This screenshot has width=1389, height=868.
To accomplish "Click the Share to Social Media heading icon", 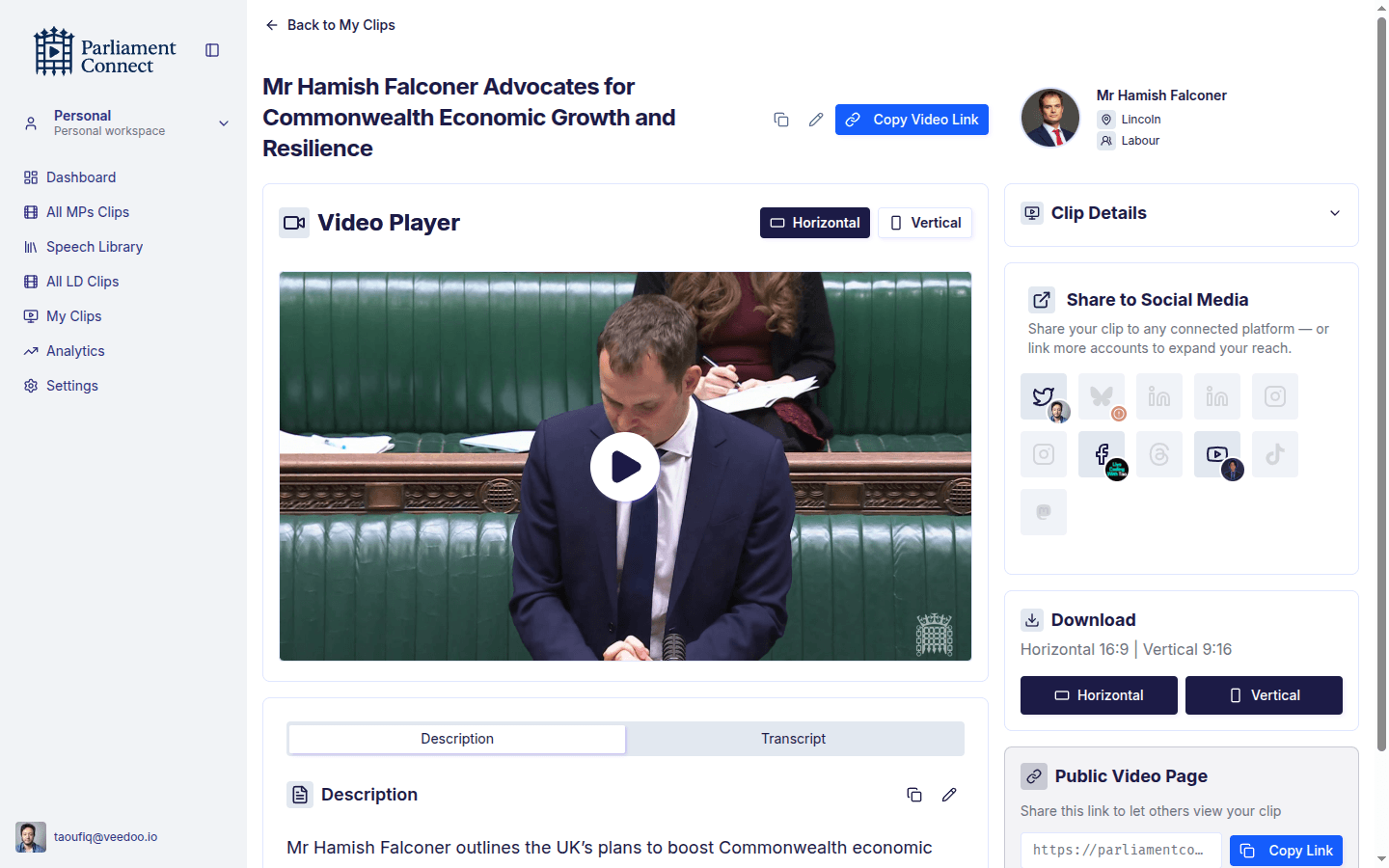I will tap(1042, 300).
